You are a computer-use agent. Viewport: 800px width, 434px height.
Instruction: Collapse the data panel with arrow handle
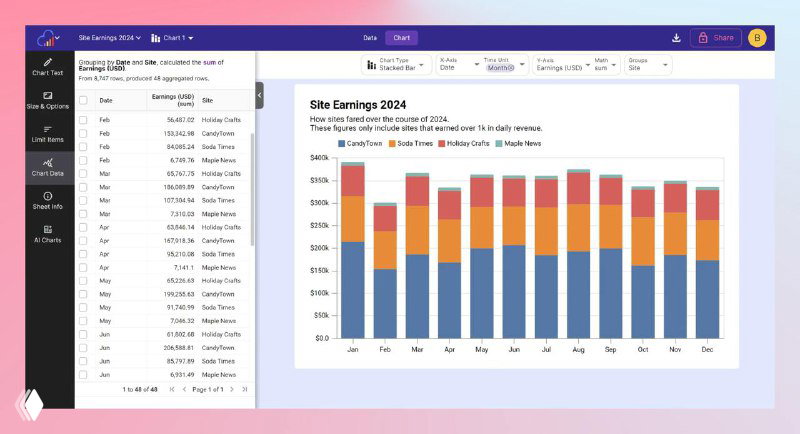(x=259, y=95)
